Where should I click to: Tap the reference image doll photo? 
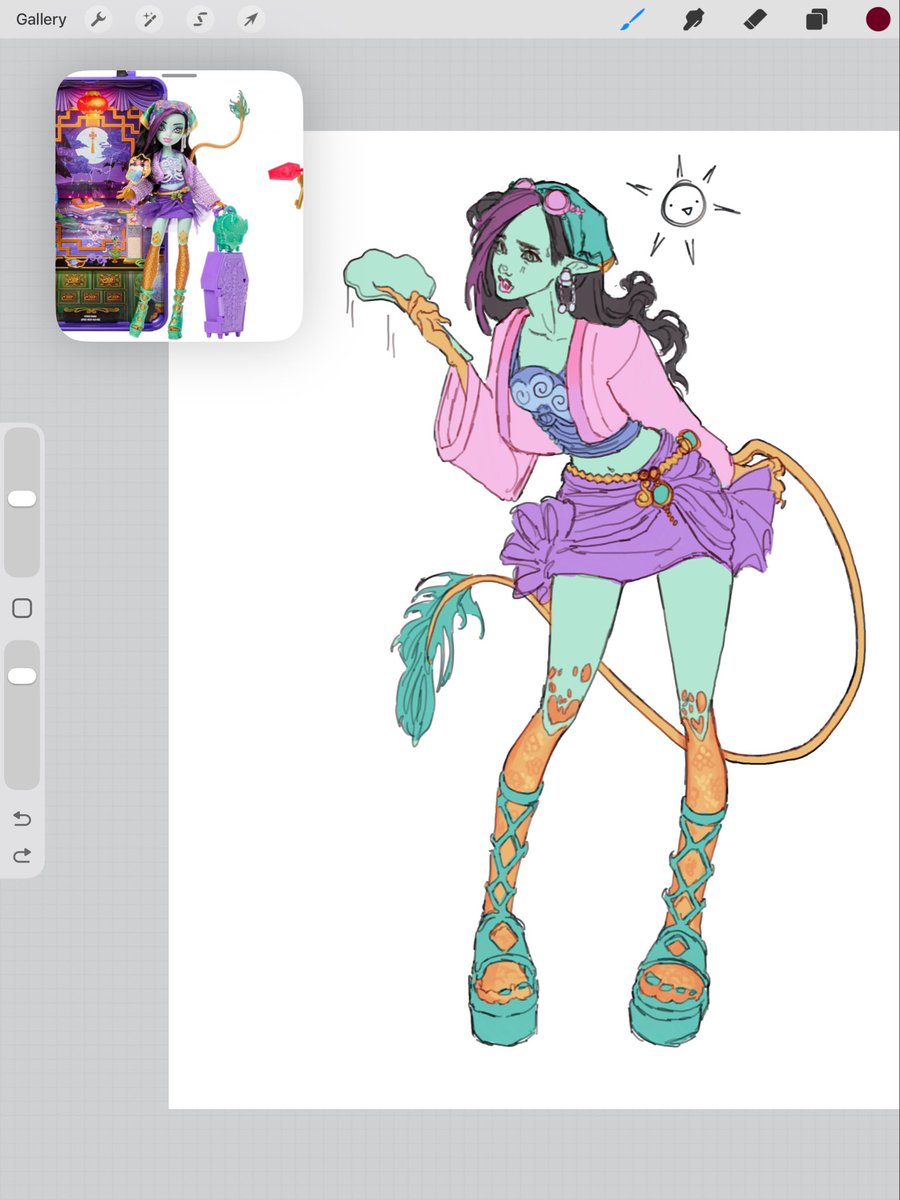click(x=179, y=208)
